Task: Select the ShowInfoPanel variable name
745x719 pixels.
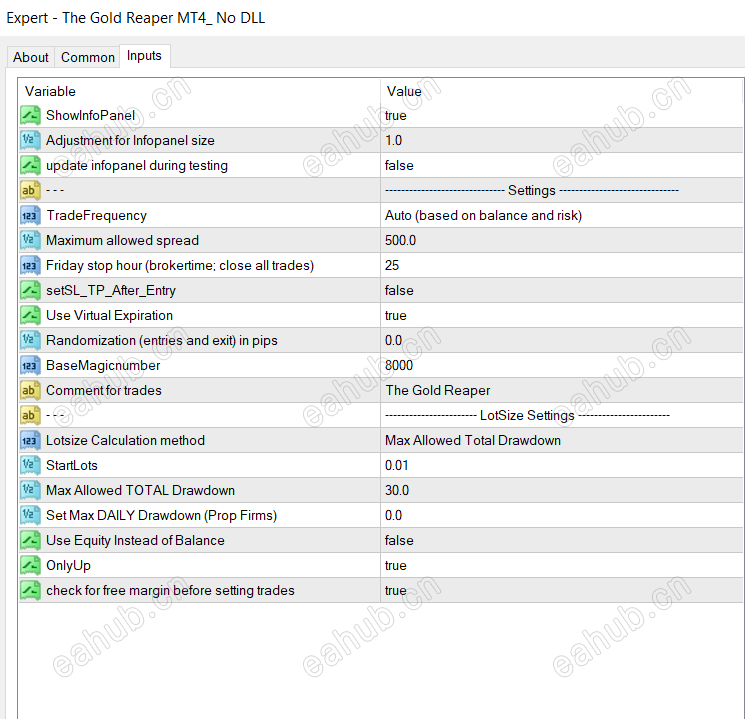Action: [x=90, y=115]
